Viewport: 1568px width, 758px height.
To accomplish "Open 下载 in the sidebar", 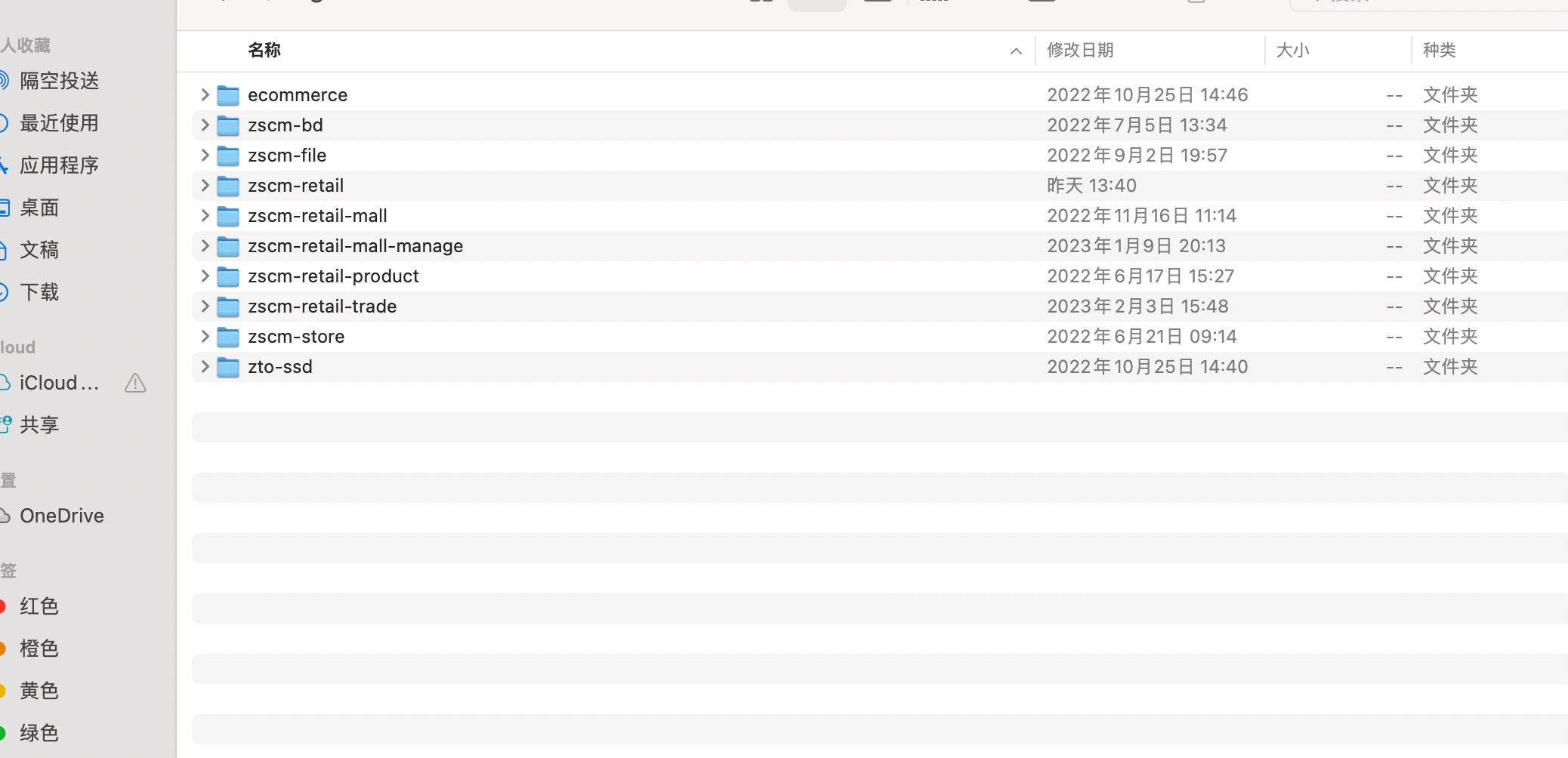I will [x=39, y=292].
